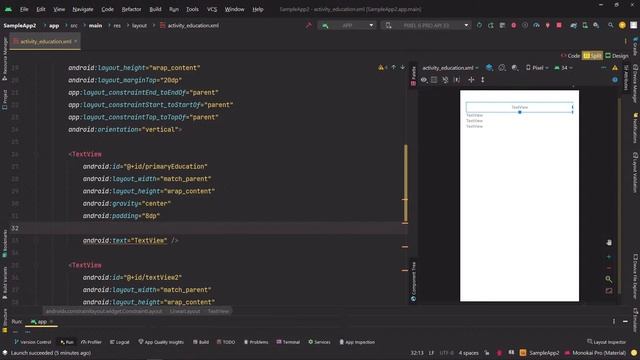The width and height of the screenshot is (640, 360).
Task: Open the Logcat tool window
Action: 120,342
